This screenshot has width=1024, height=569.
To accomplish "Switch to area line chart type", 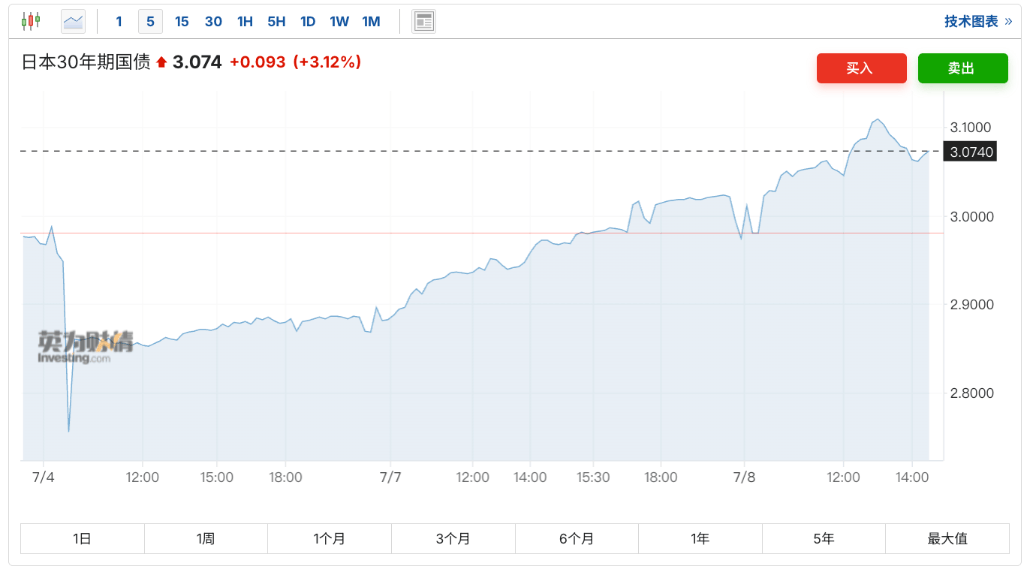I will coord(73,21).
